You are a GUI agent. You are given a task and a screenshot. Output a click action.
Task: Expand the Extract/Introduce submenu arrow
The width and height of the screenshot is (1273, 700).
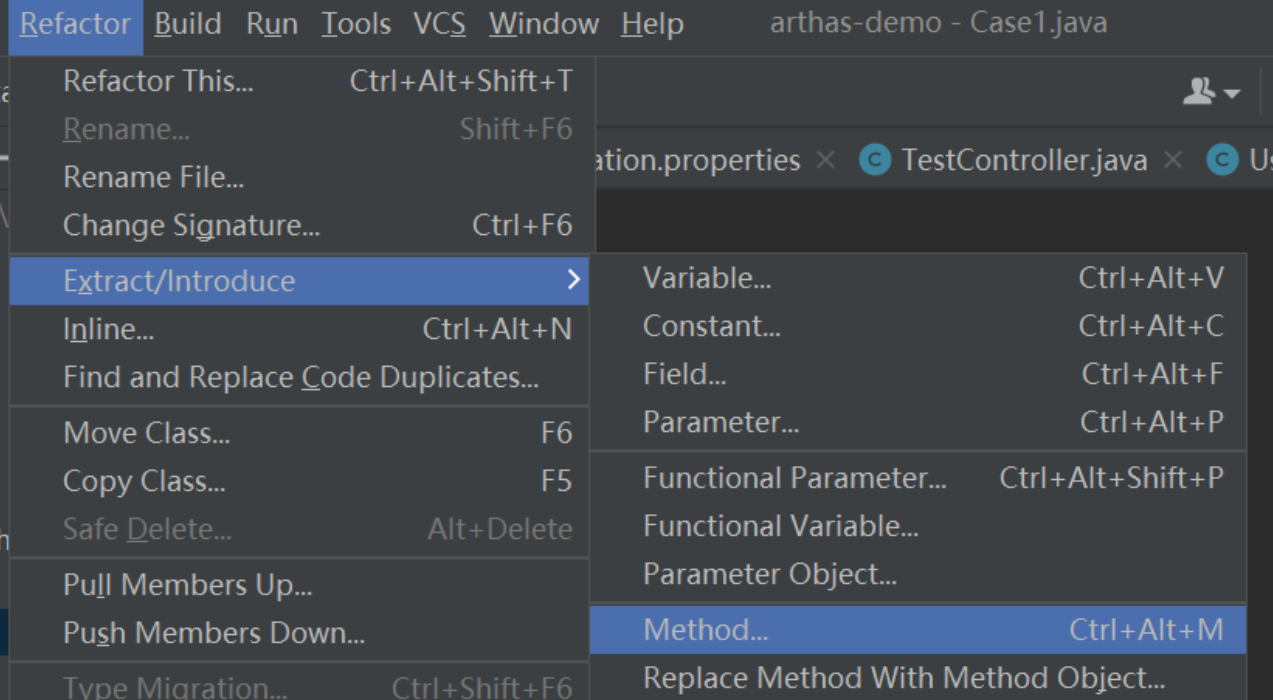(573, 280)
